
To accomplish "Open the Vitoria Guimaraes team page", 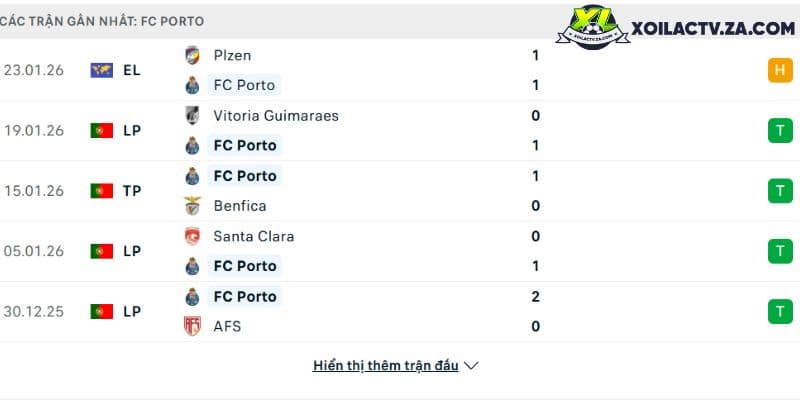I will click(x=276, y=116).
